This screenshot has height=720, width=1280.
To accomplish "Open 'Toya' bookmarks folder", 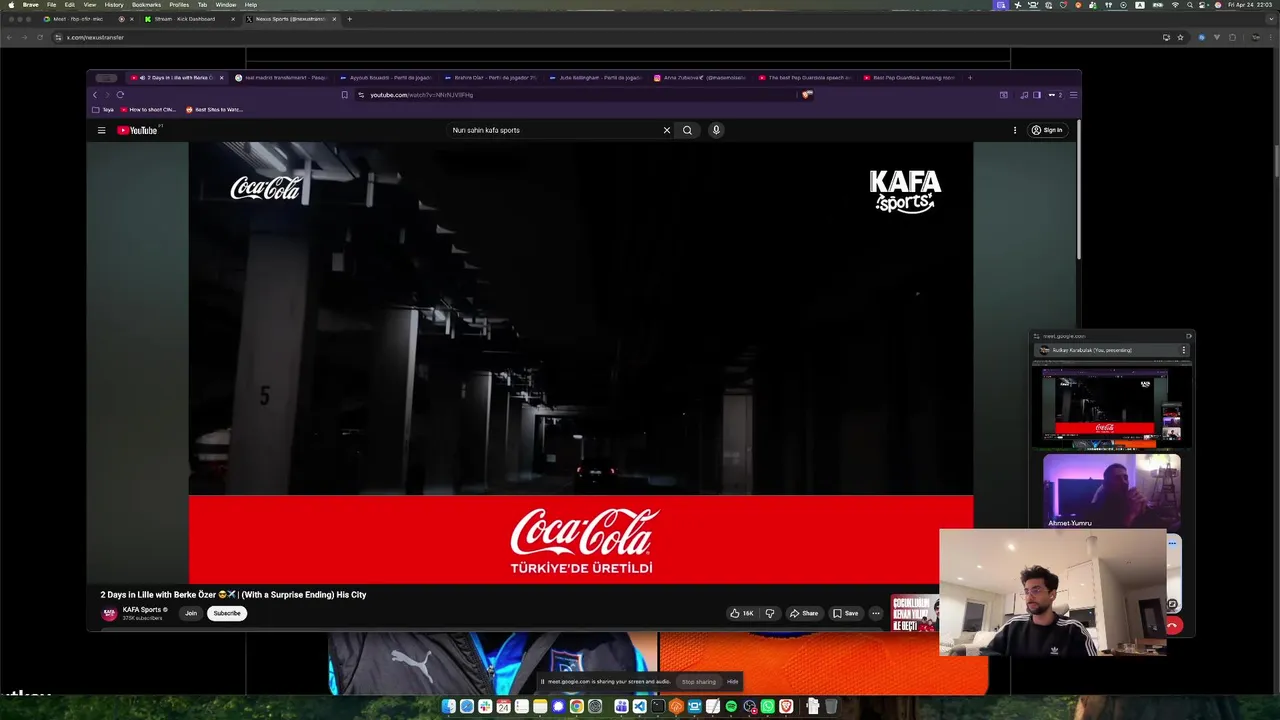I will point(103,109).
